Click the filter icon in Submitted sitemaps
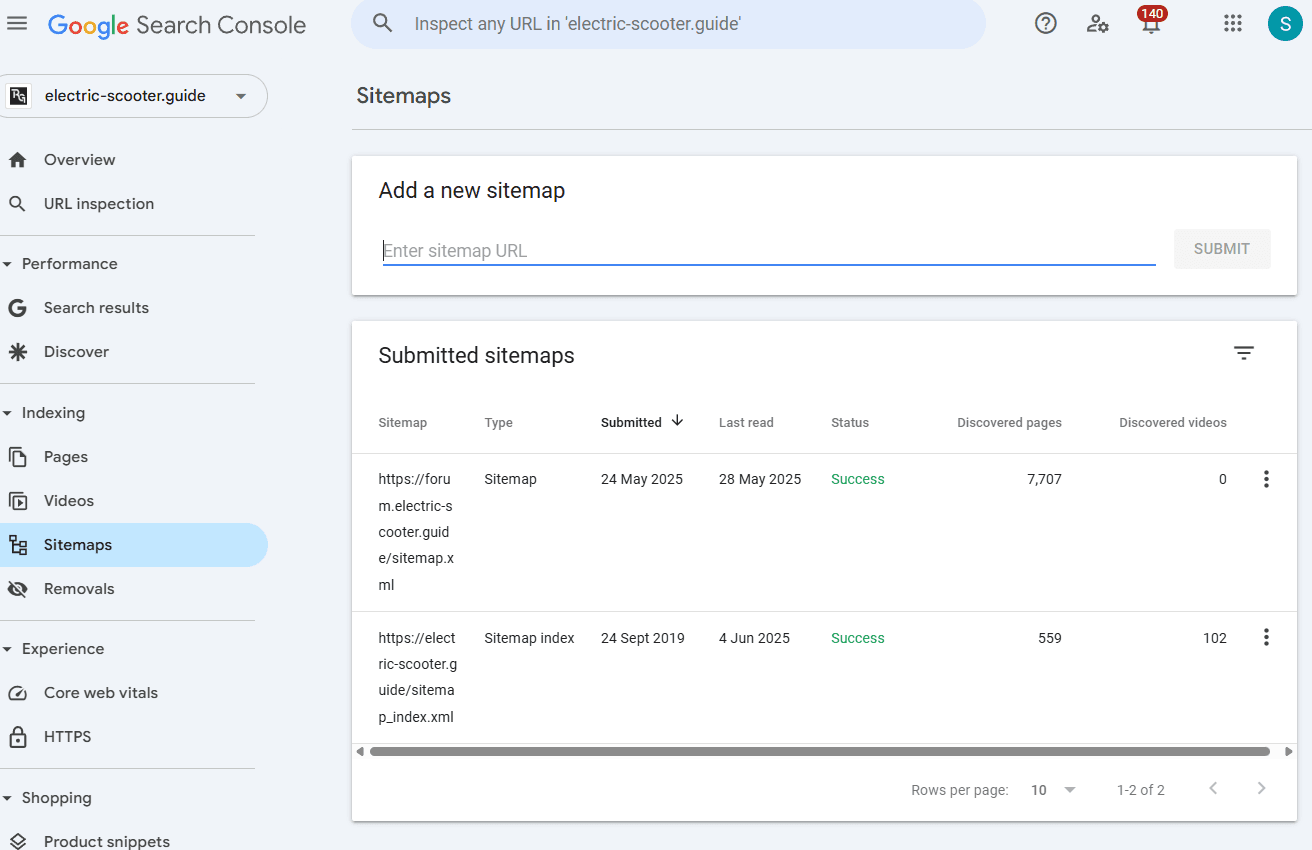1312x850 pixels. tap(1243, 353)
